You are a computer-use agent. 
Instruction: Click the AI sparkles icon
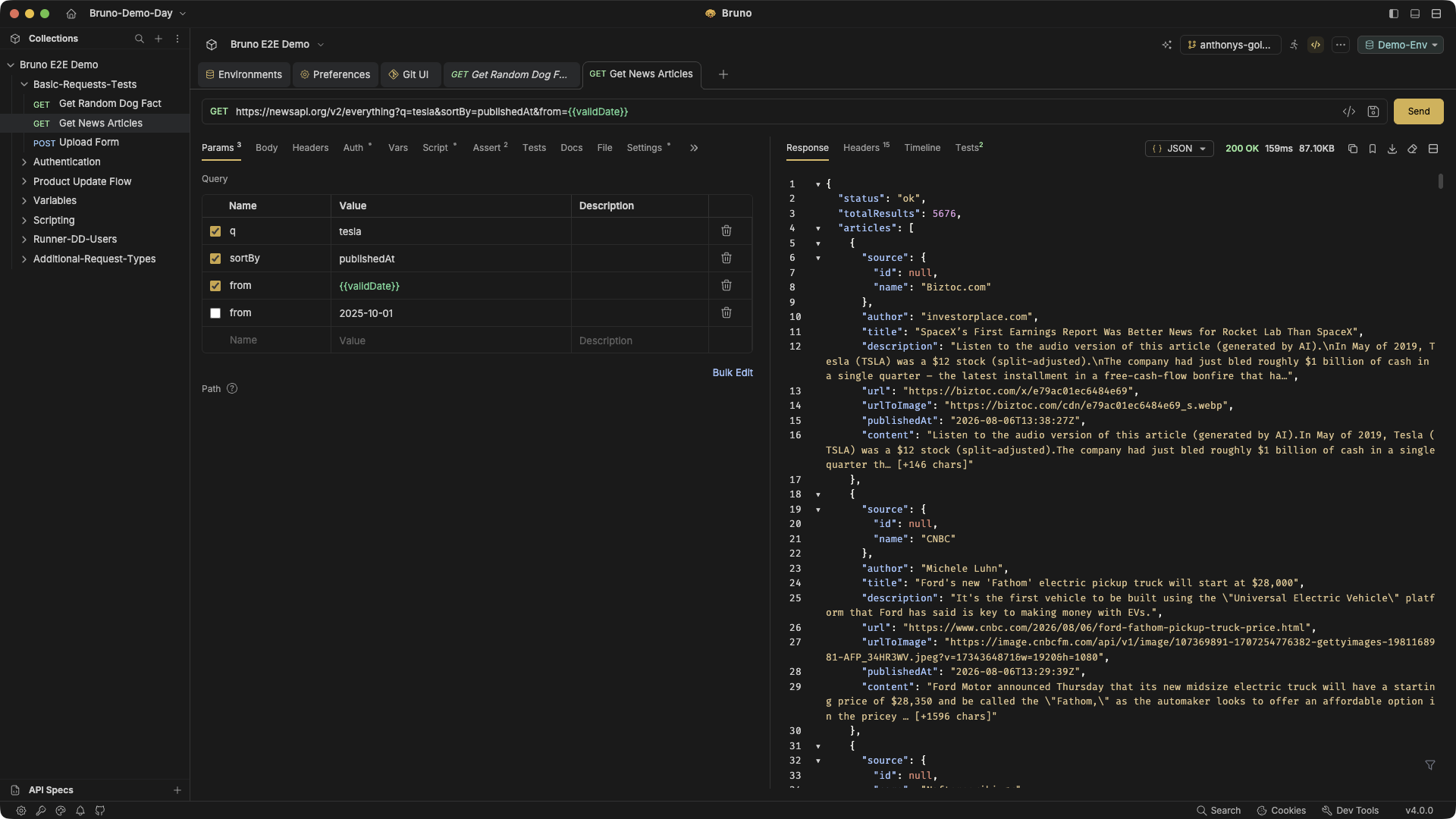point(1167,45)
